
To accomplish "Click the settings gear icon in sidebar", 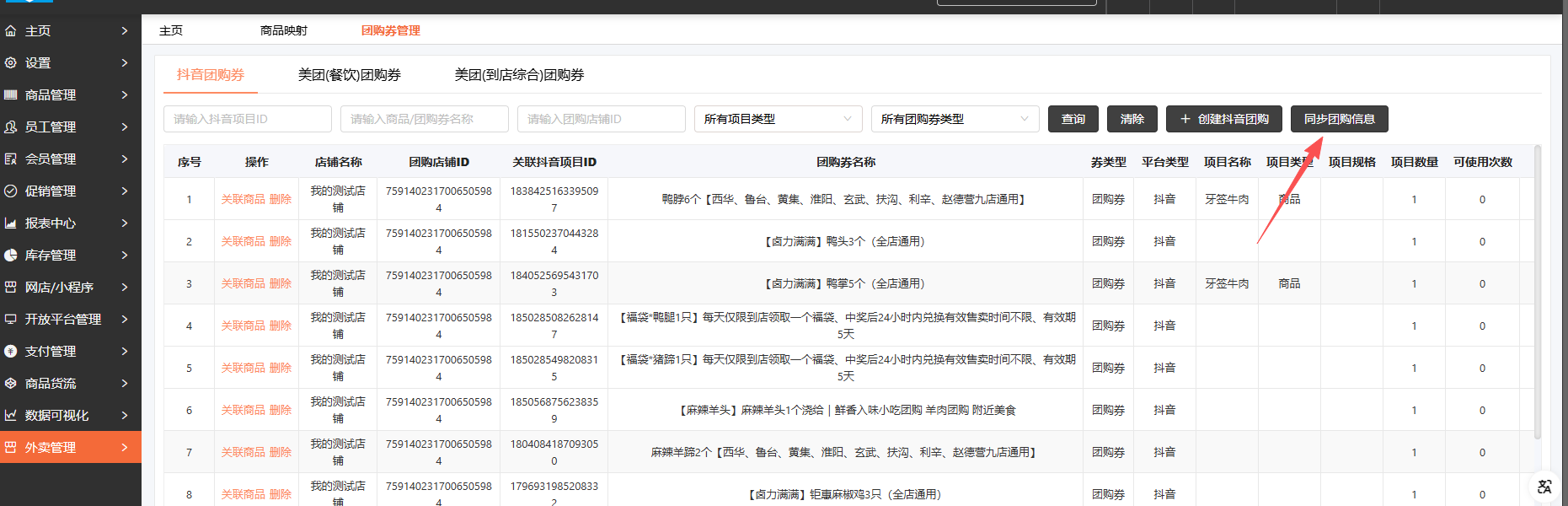I will coord(11,63).
